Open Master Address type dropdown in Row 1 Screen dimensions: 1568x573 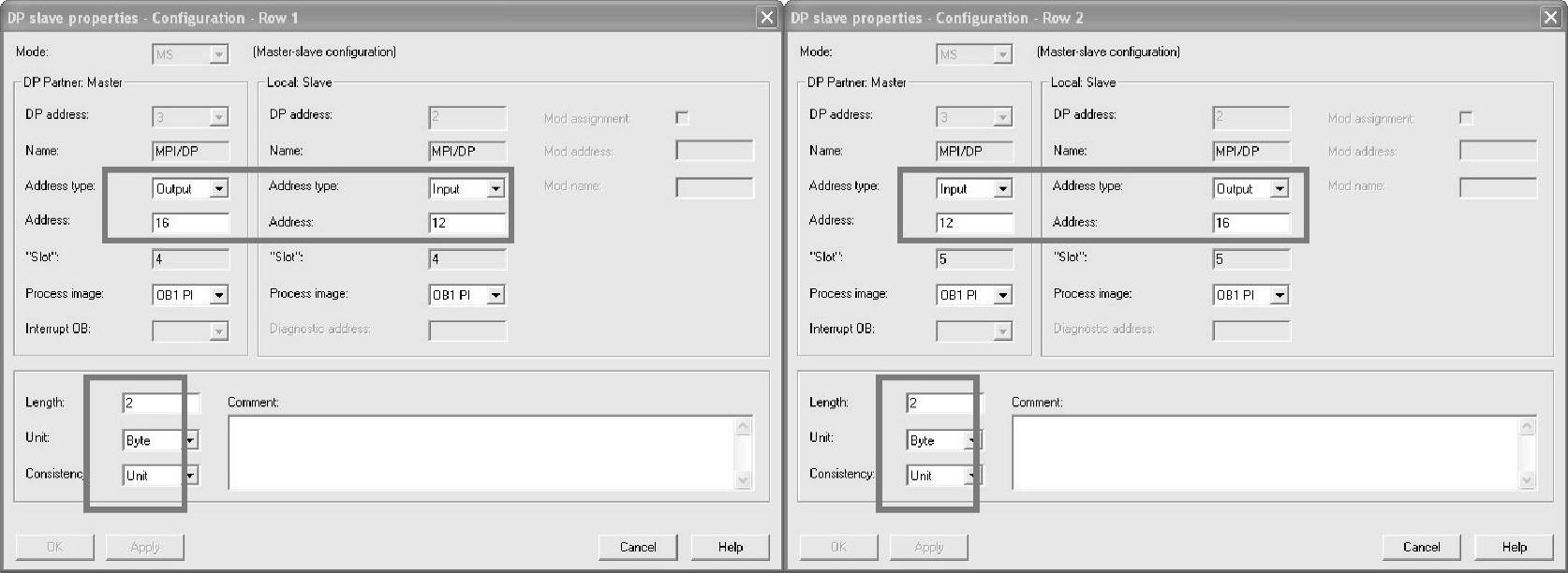click(x=218, y=189)
